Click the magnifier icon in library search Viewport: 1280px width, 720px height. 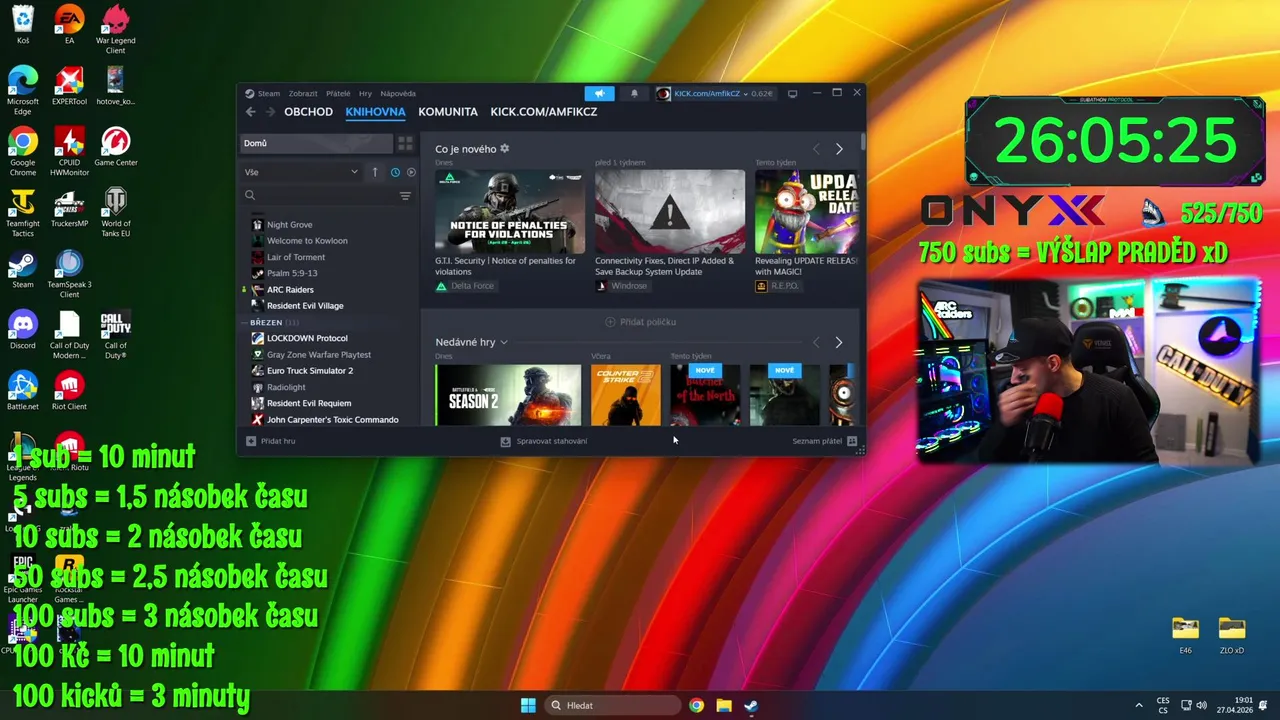tap(250, 196)
